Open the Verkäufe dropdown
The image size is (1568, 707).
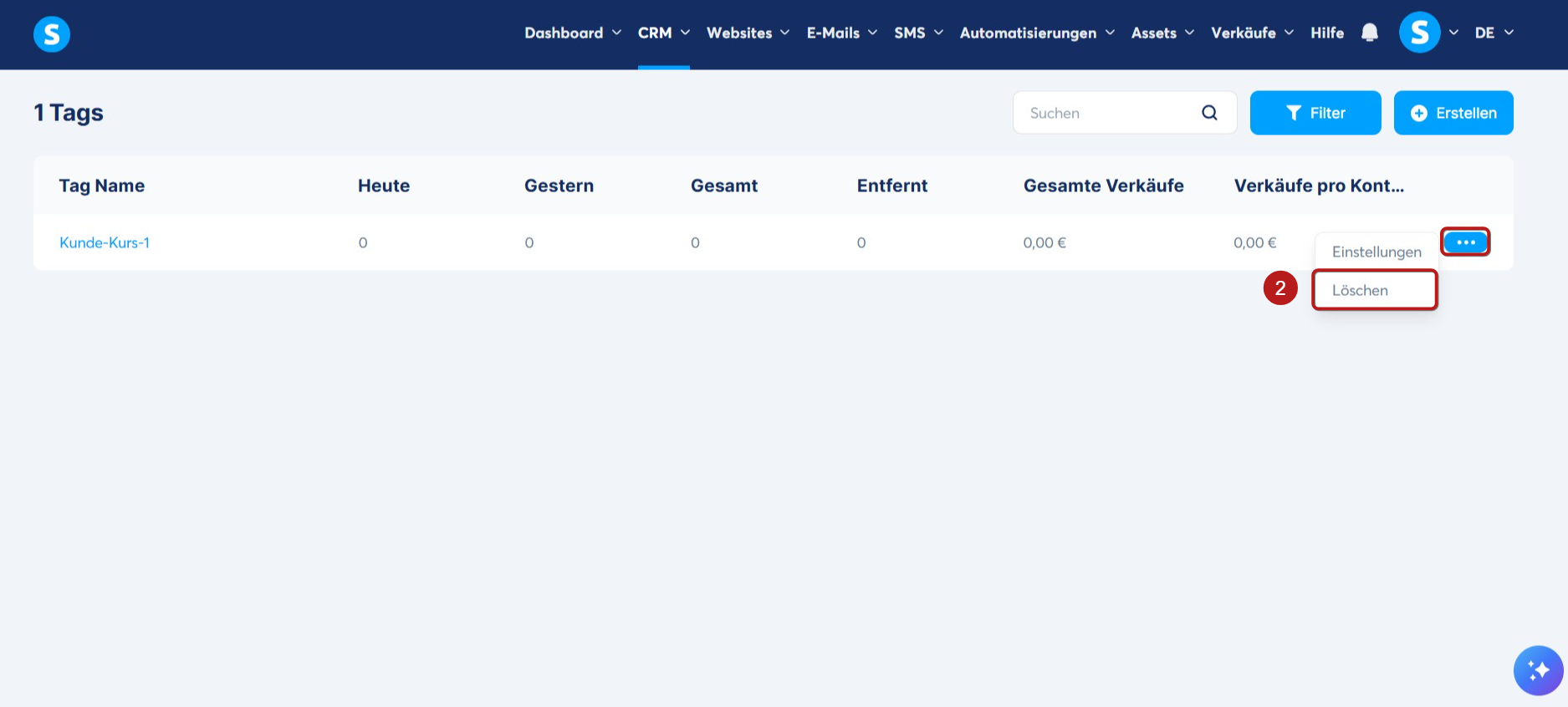tap(1252, 33)
